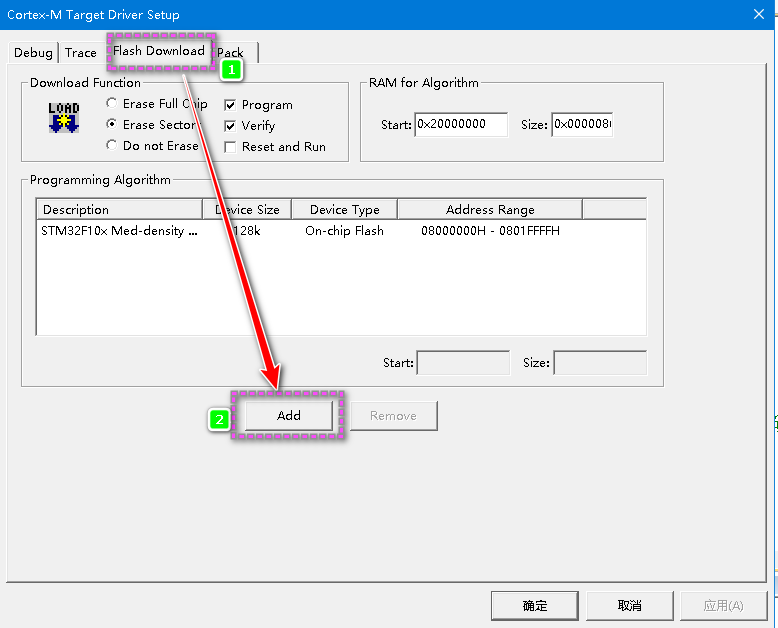Edit RAM for Algorithm Size field
Viewport: 778px width, 628px height.
pyautogui.click(x=582, y=124)
